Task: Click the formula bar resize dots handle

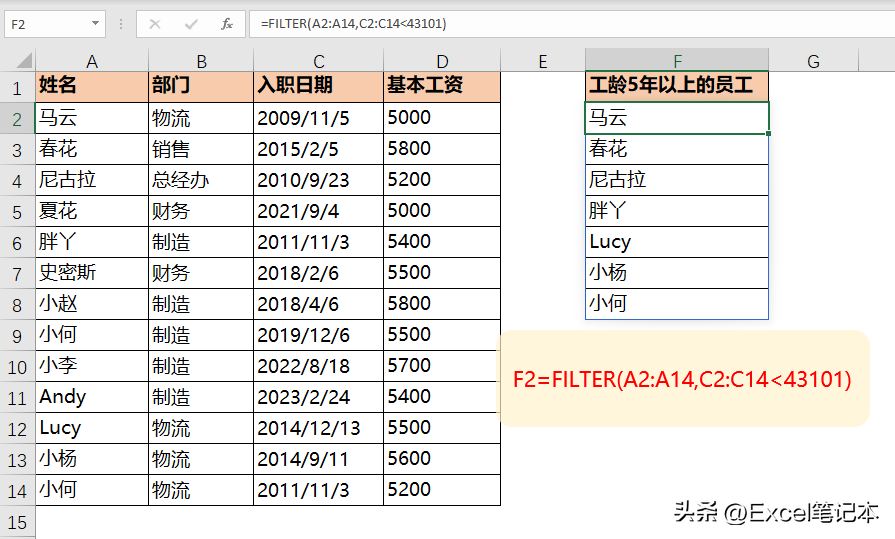Action: click(121, 24)
